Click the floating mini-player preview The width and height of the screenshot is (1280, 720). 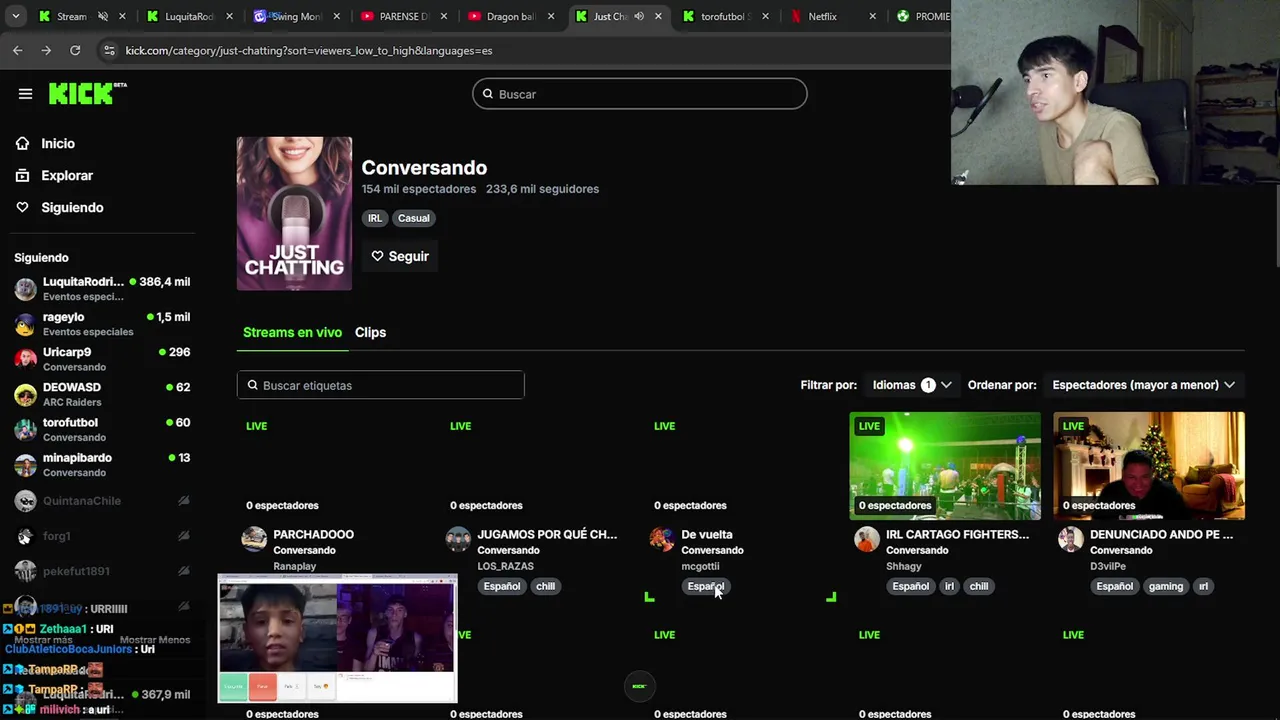coord(337,638)
